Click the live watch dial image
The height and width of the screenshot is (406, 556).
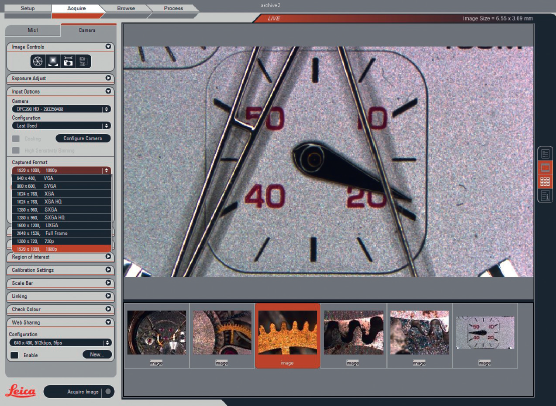coord(328,162)
